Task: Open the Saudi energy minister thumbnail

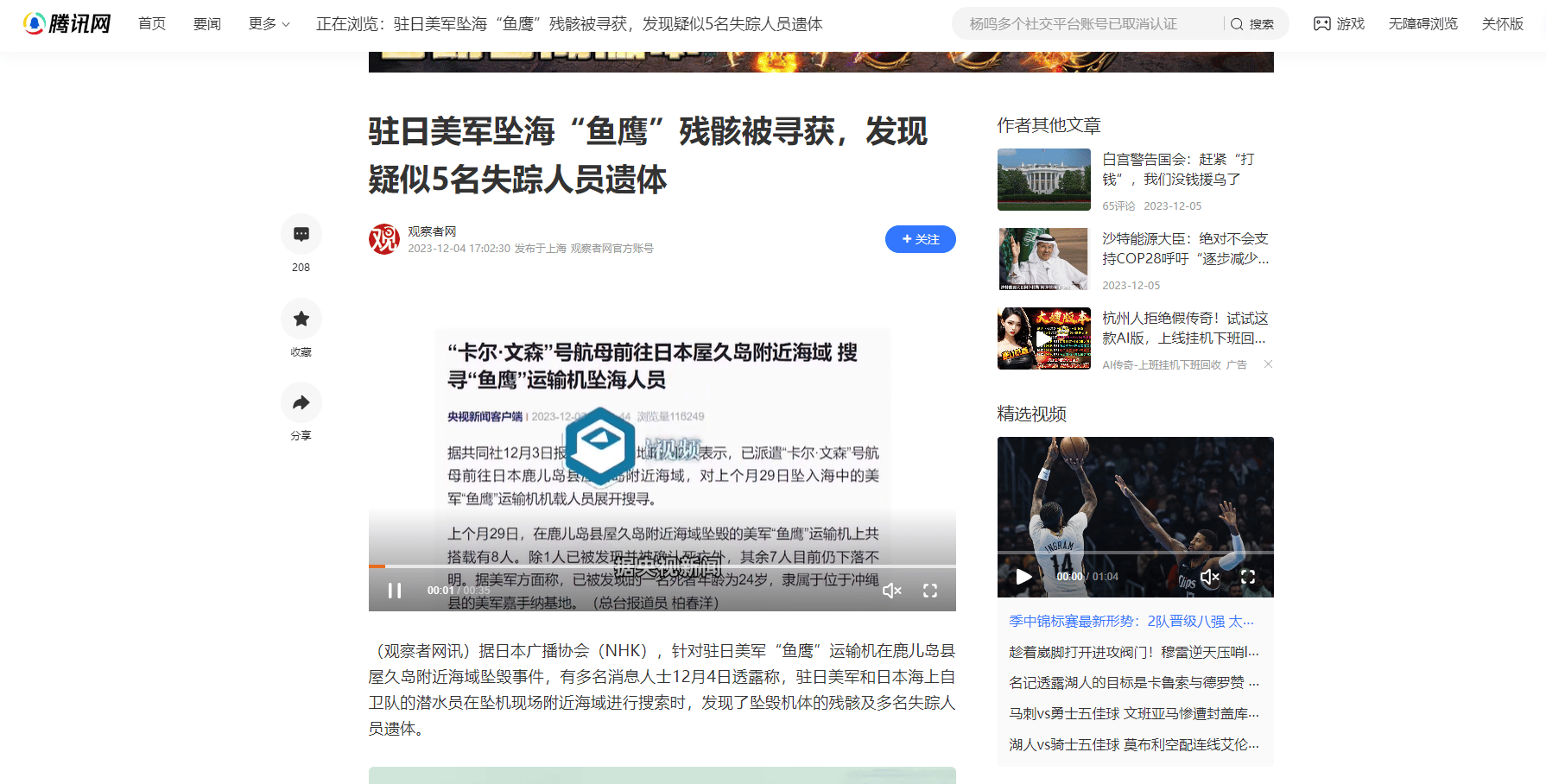Action: 1044,259
